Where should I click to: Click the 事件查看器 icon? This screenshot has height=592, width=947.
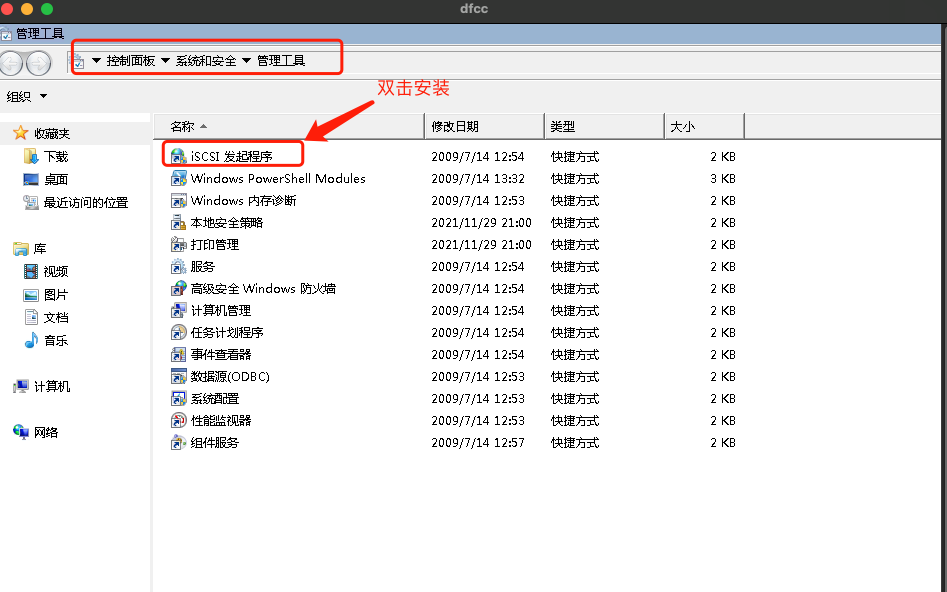coord(178,355)
